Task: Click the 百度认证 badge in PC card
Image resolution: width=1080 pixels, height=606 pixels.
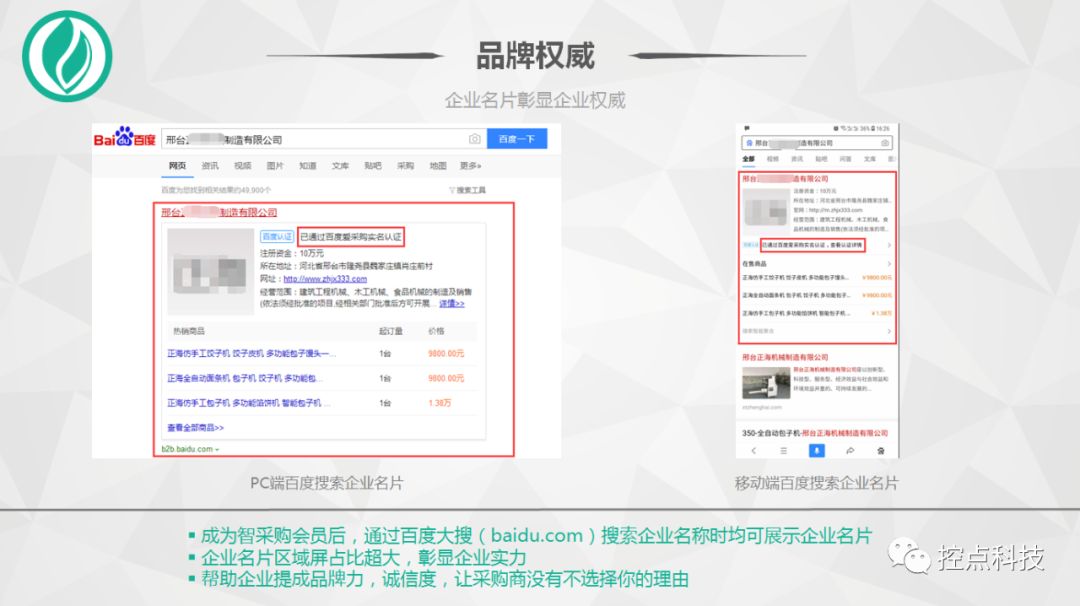Action: pos(276,237)
